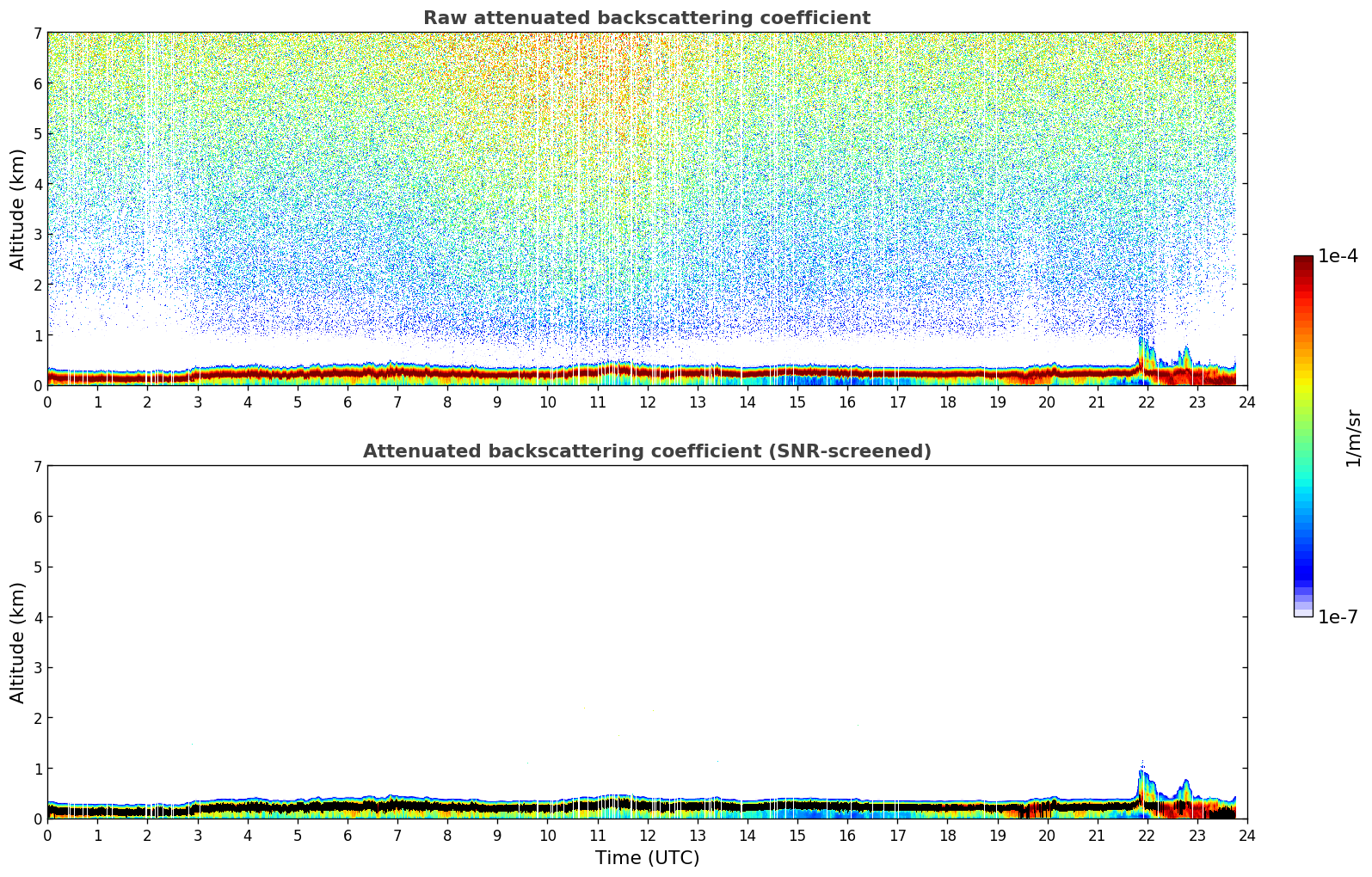Click the SNR-screened plot title

point(646,451)
